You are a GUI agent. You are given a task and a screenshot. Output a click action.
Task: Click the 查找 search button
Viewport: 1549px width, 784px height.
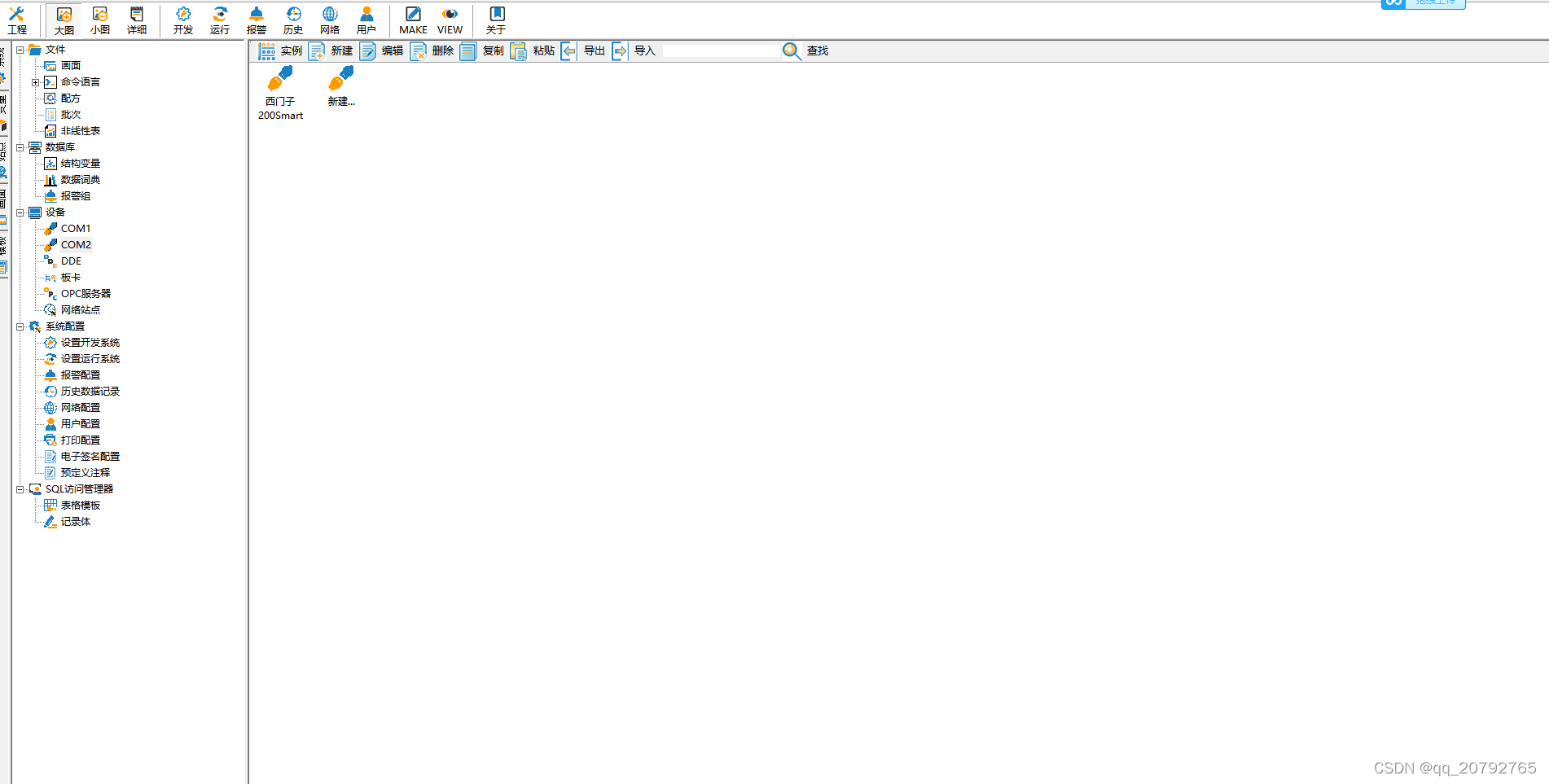coord(805,51)
